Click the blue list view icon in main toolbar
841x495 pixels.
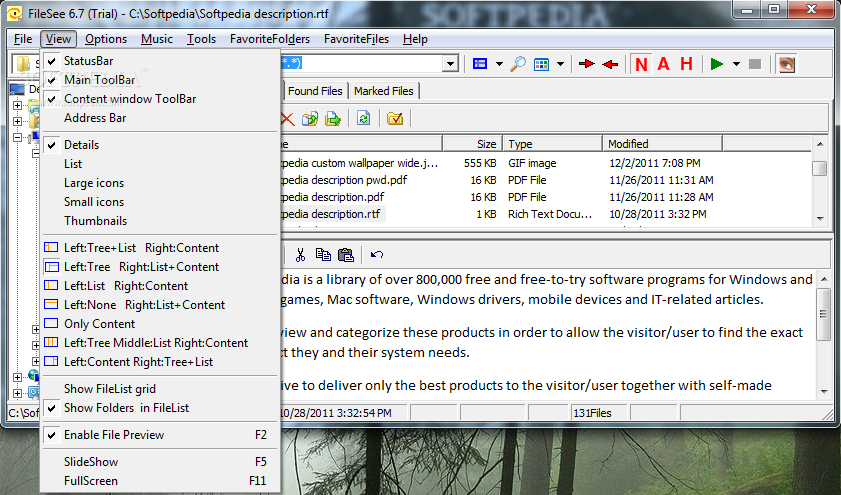[x=479, y=64]
